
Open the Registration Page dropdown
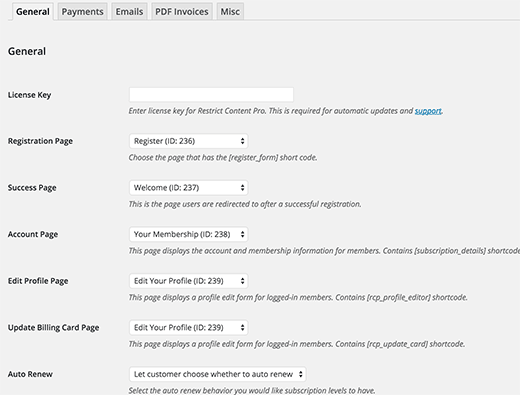point(188,141)
